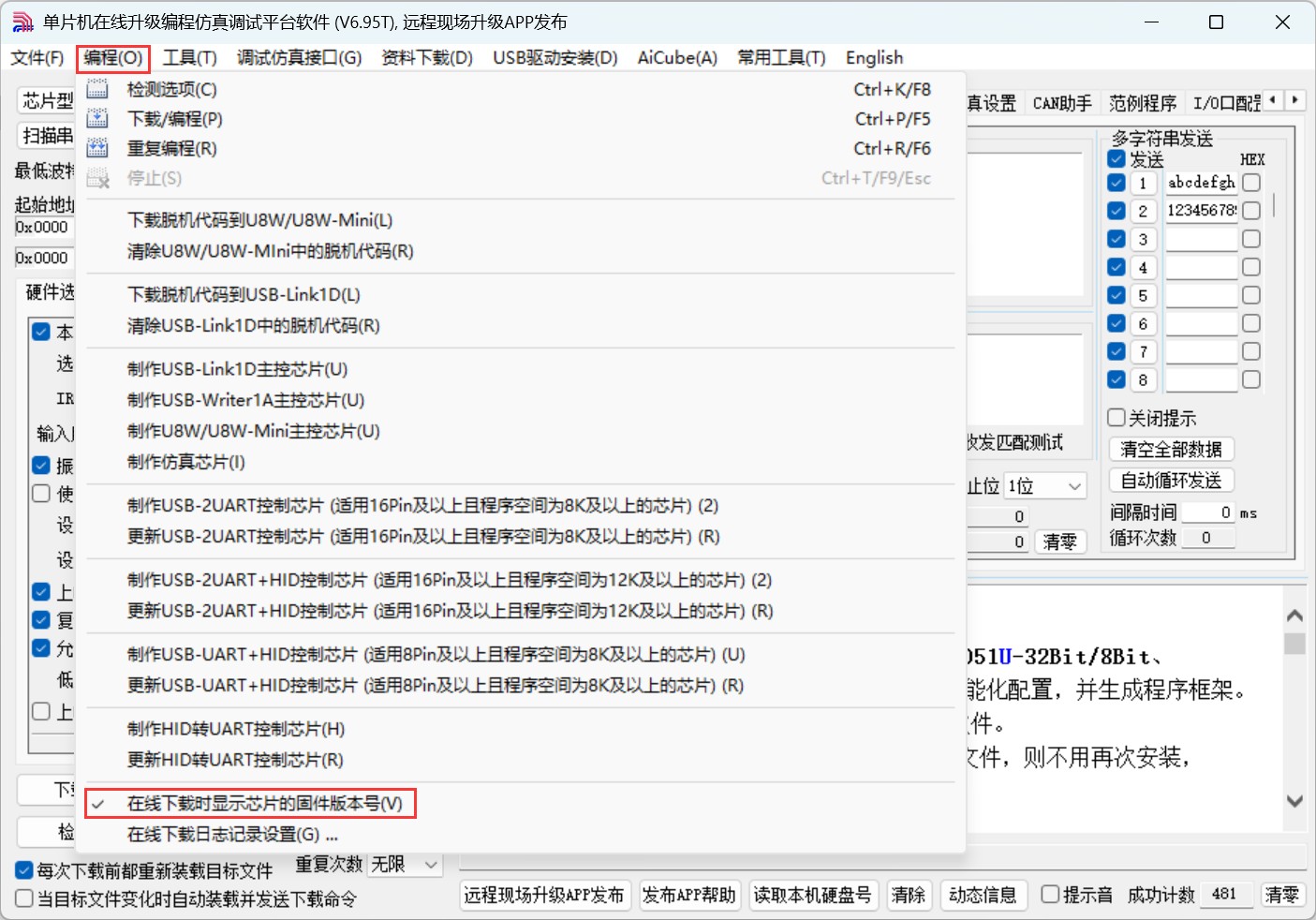This screenshot has height=920, width=1316.
Task: Click the Detect Options (检测选项) menu icon
Action: pos(97,89)
